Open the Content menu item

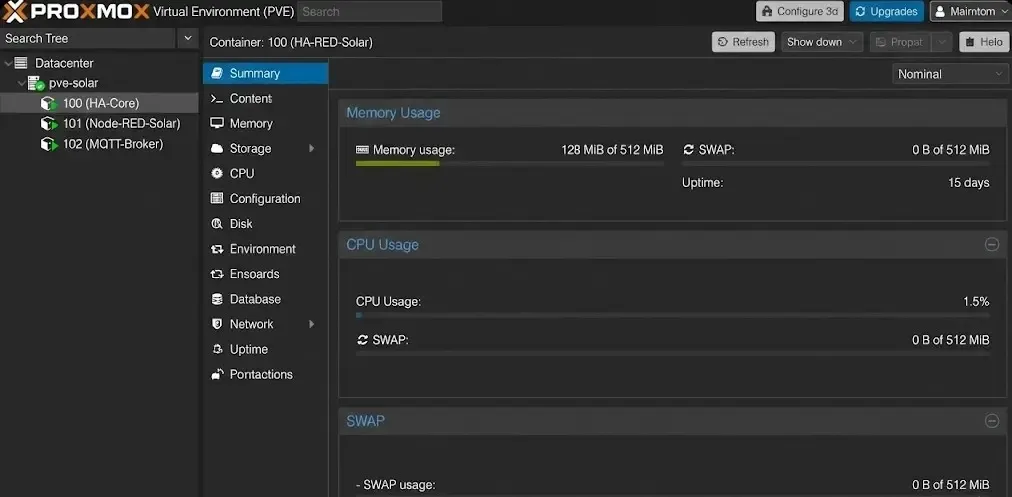[x=265, y=98]
